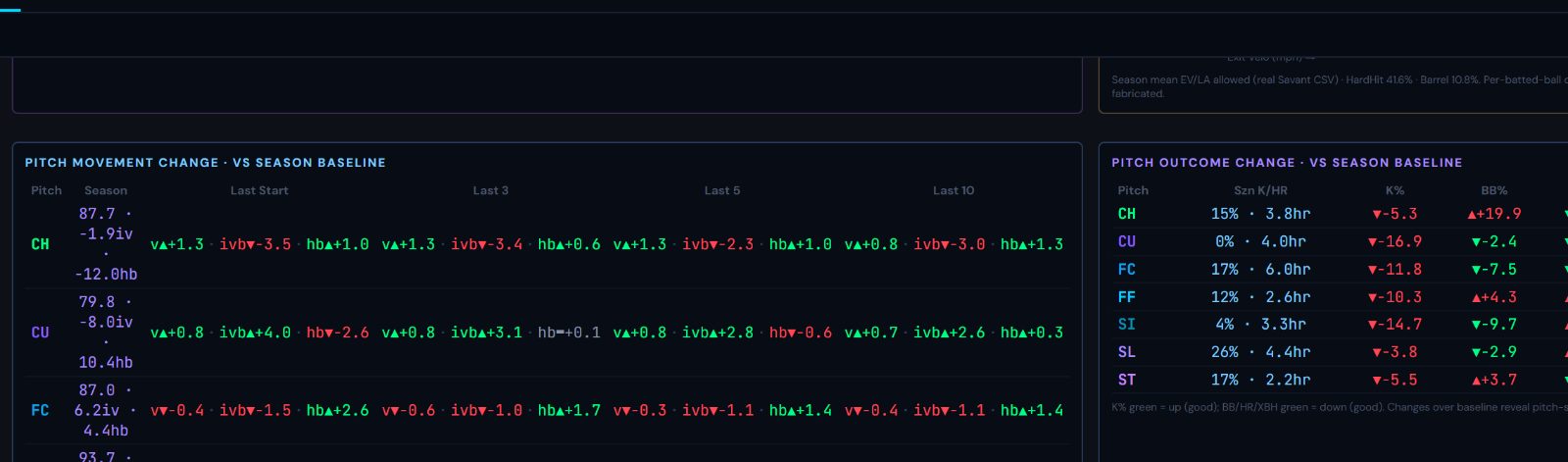Viewport: 1568px width, 462px height.
Task: Select the CH row label in movement table
Action: click(x=40, y=244)
